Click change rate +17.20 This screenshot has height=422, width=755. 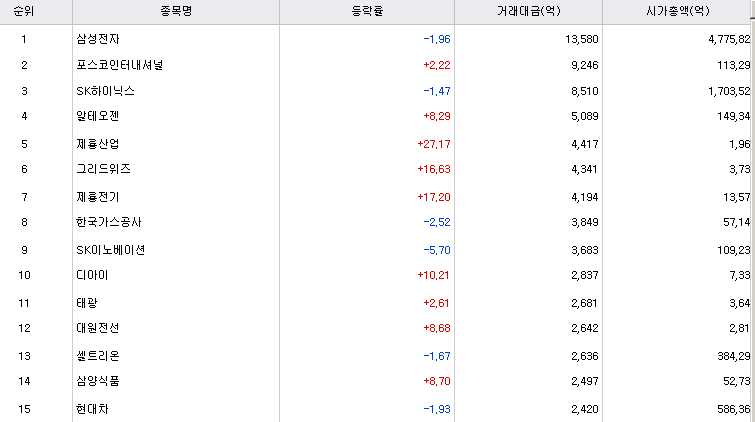pos(434,197)
